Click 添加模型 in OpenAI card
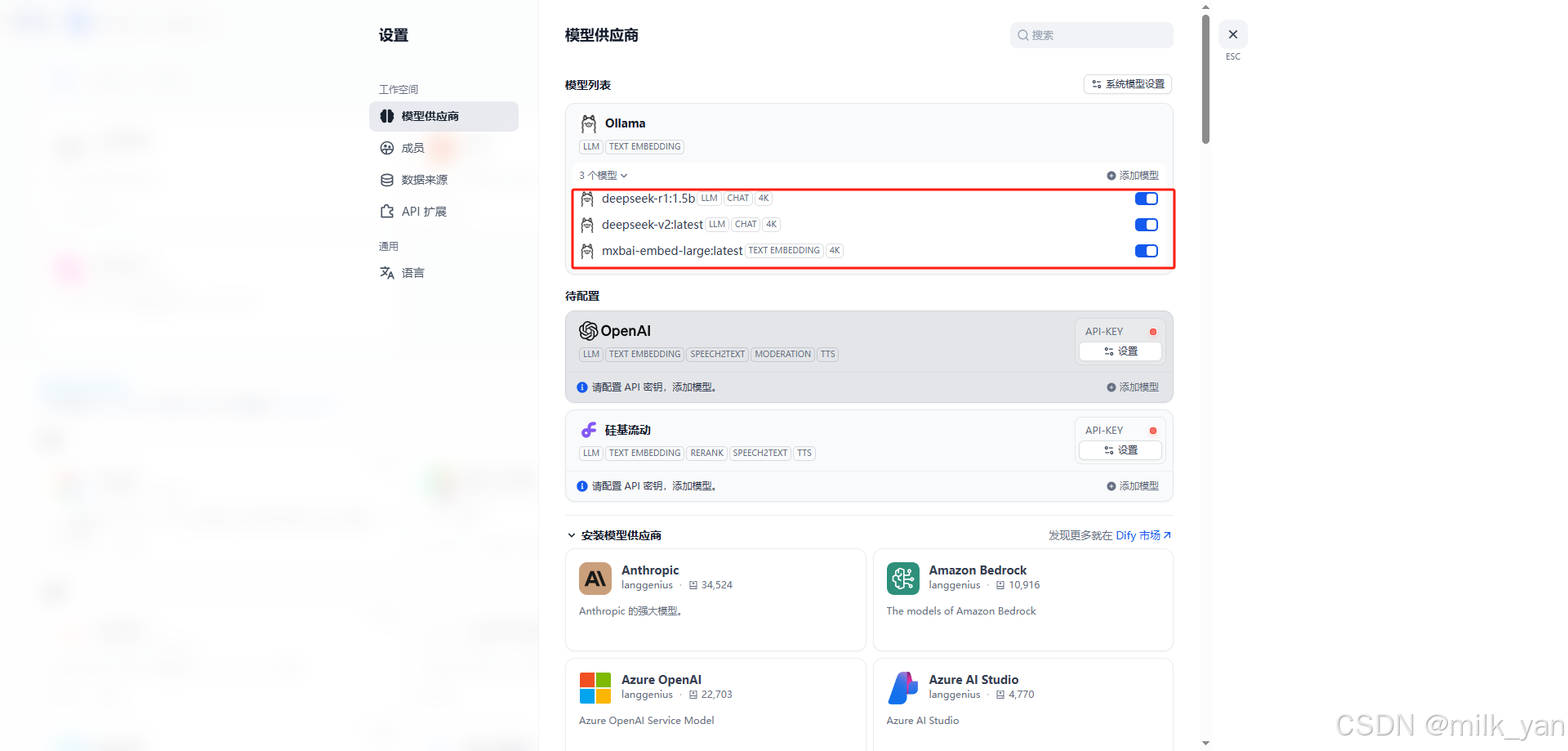 (x=1133, y=387)
